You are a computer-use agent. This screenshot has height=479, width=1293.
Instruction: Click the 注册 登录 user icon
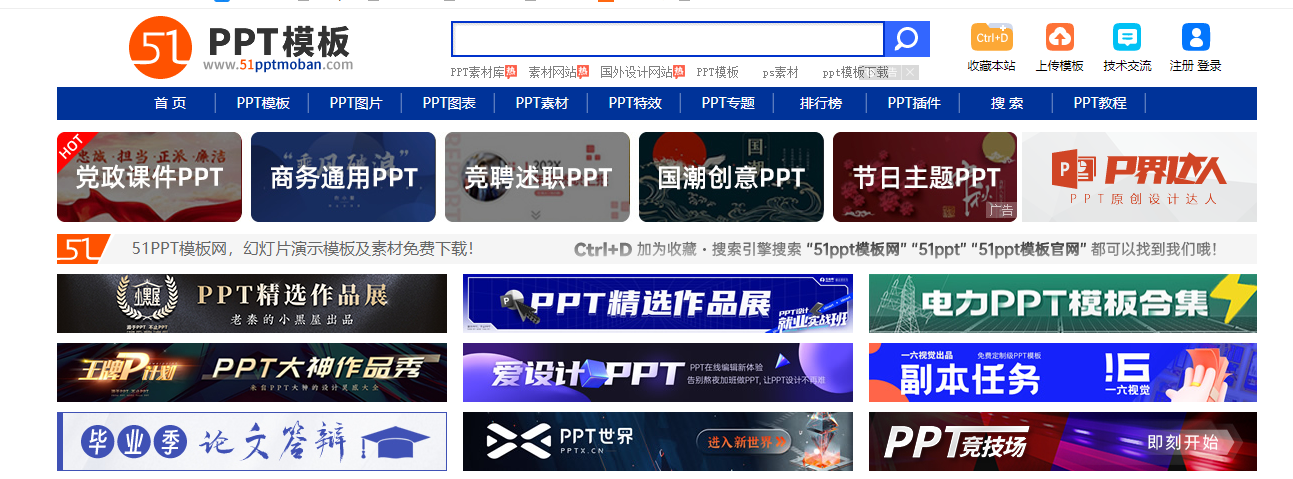pos(1196,37)
